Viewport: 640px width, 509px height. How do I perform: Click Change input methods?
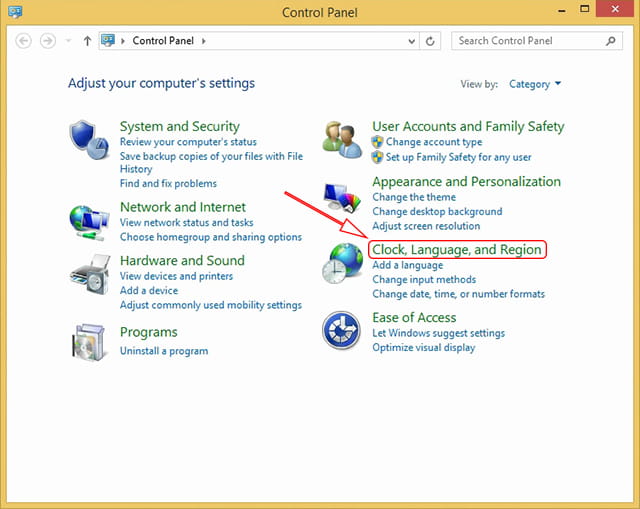point(424,280)
